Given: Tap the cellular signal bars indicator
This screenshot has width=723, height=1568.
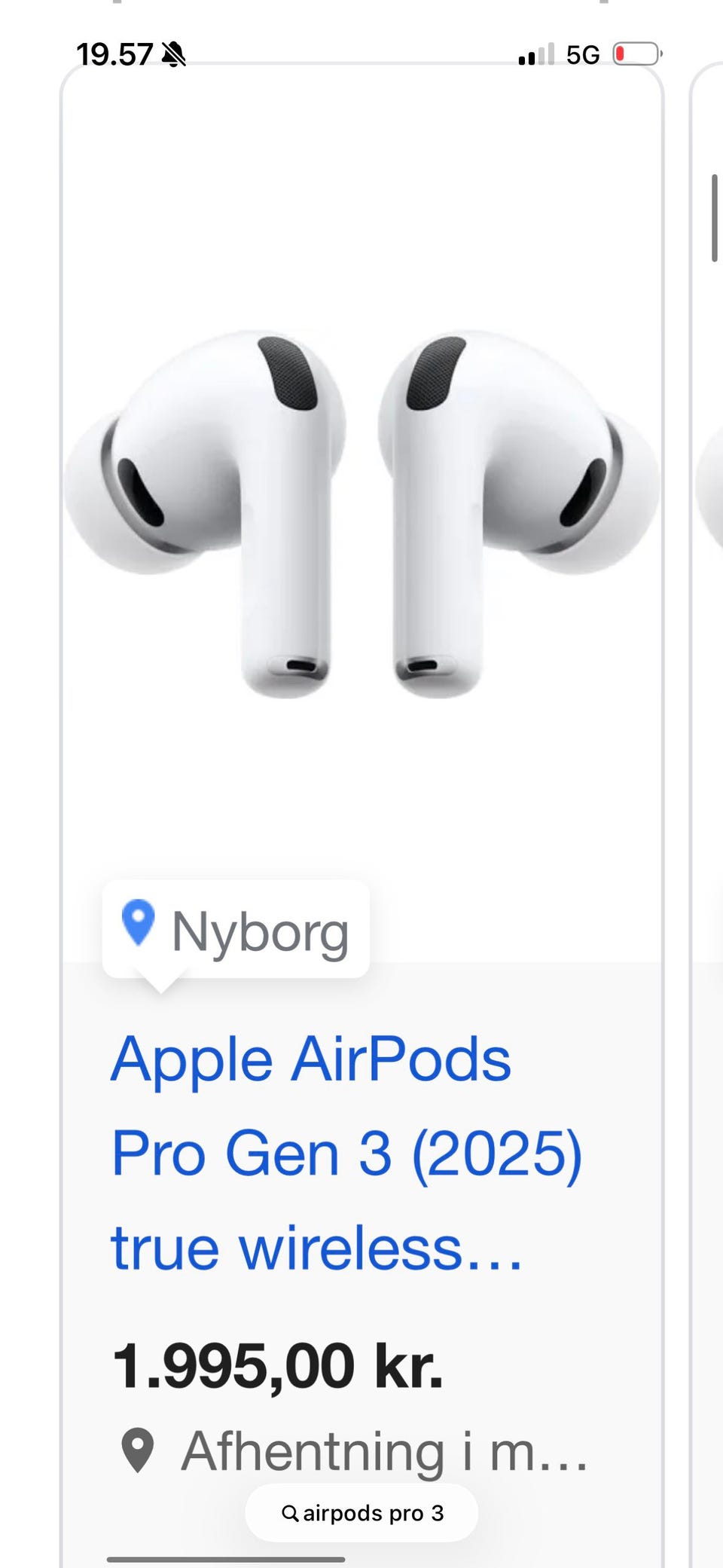Looking at the screenshot, I should tap(536, 54).
